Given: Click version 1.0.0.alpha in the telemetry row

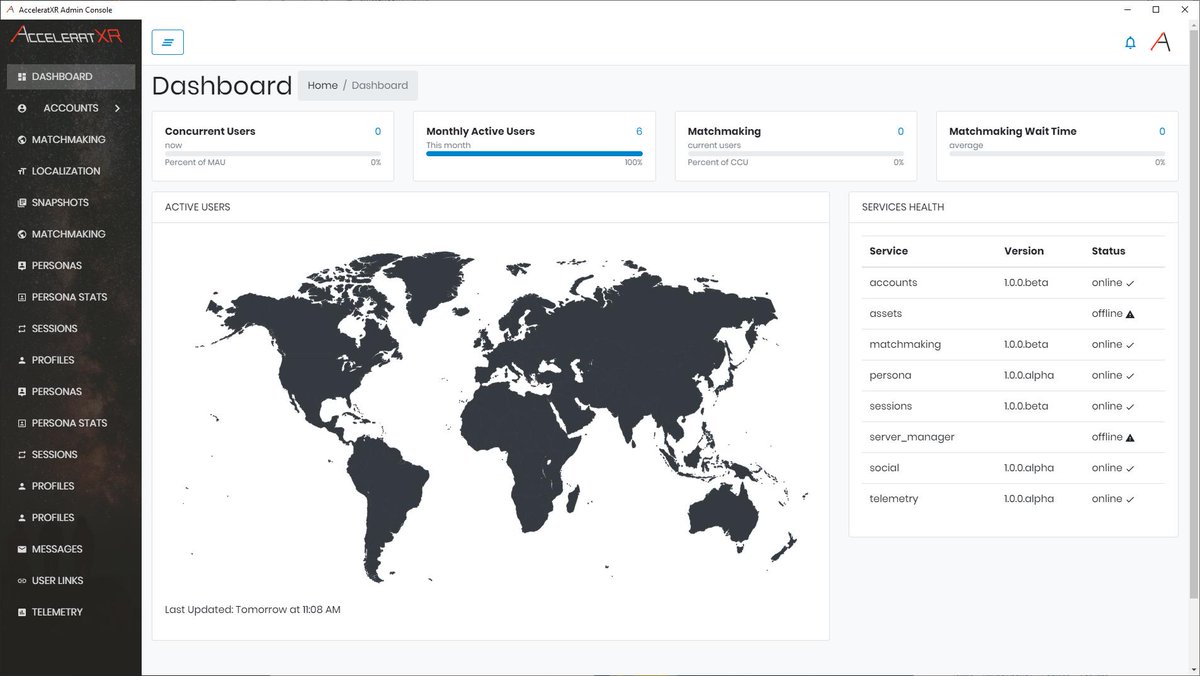Looking at the screenshot, I should (1029, 499).
